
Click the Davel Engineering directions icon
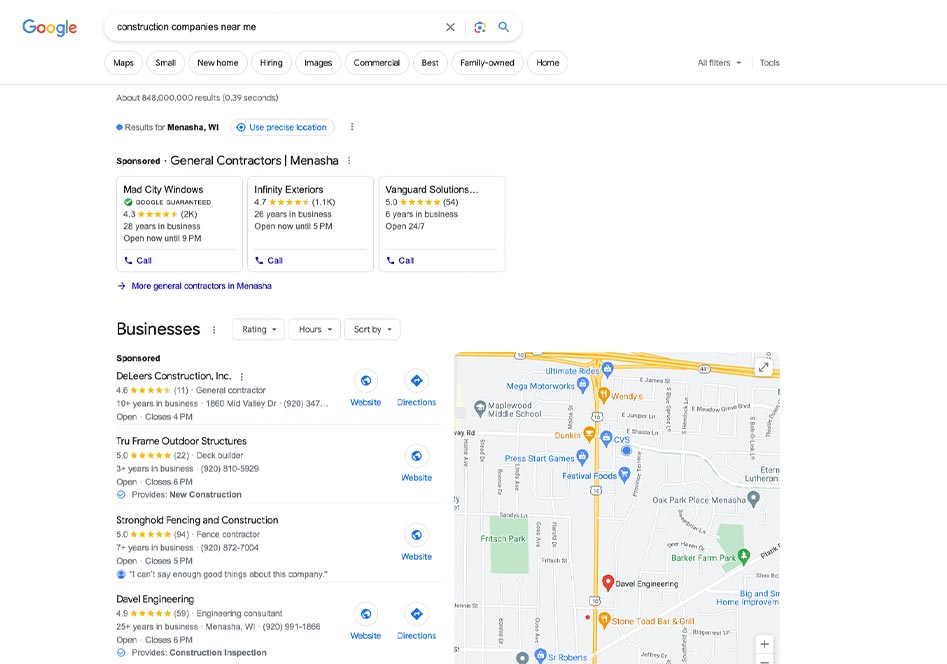[417, 614]
